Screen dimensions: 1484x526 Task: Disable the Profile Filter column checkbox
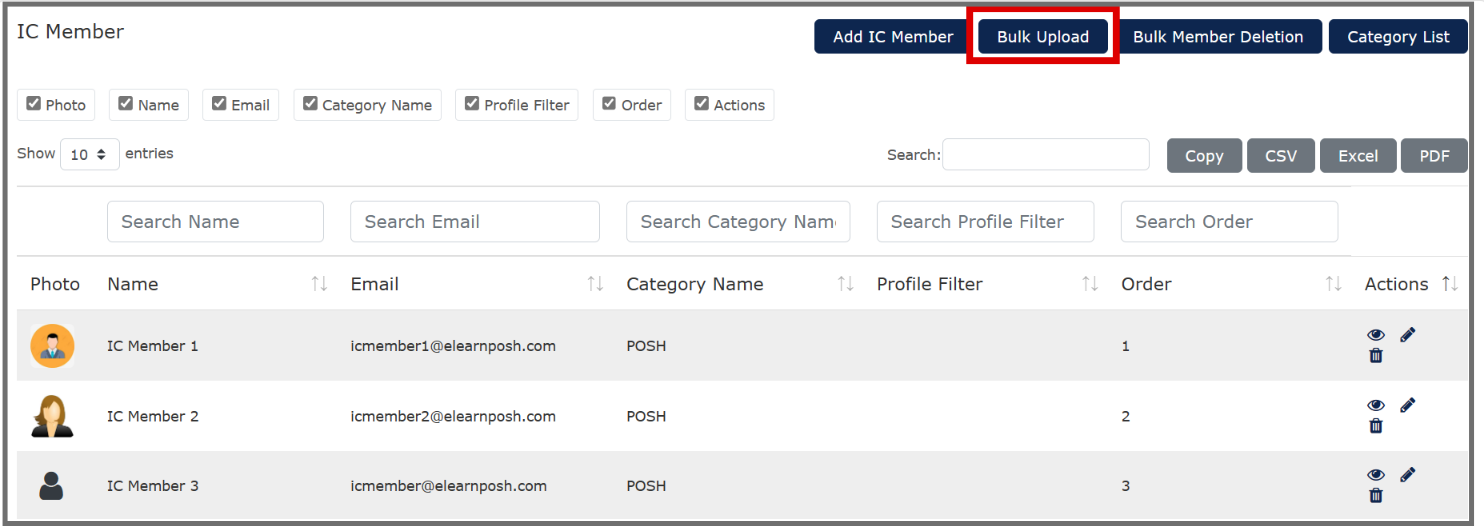(472, 104)
